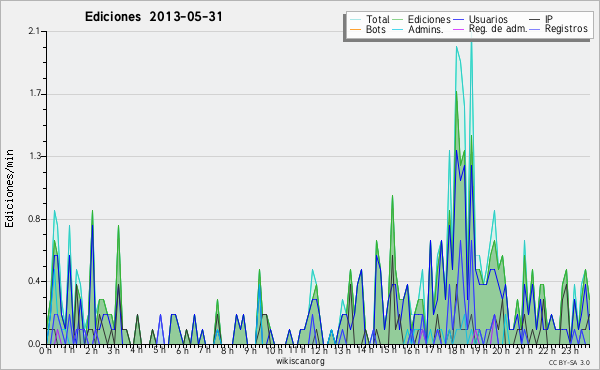
Task: Click the dark IP line swatch
Action: click(x=535, y=20)
